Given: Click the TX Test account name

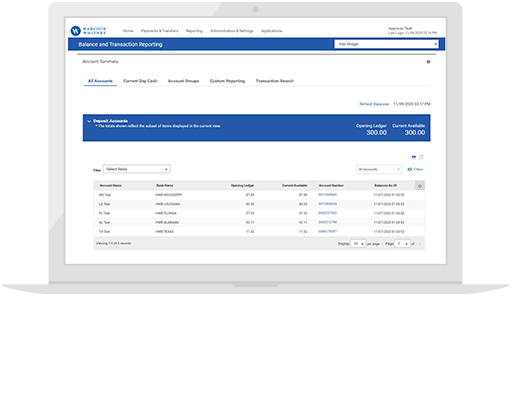Looking at the screenshot, I should pyautogui.click(x=104, y=231).
